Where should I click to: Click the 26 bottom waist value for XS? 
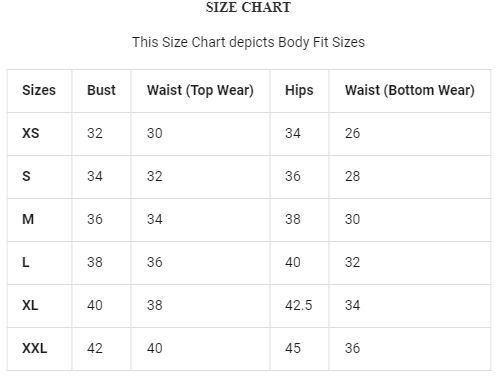click(x=352, y=133)
